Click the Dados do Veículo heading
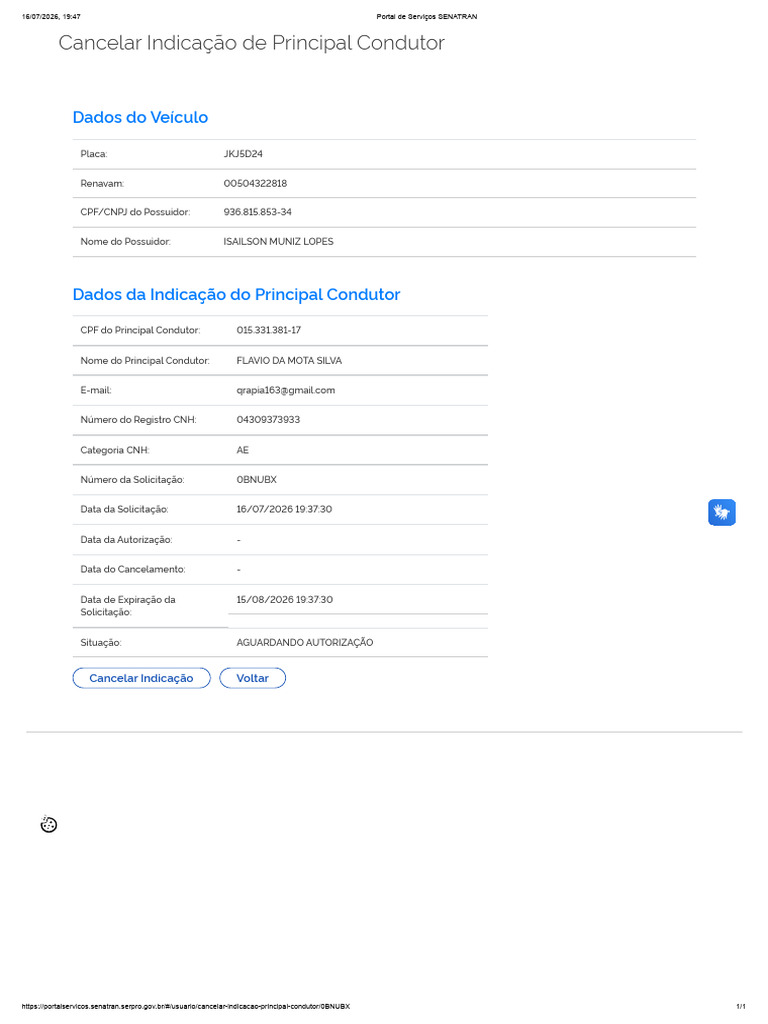 [x=140, y=118]
